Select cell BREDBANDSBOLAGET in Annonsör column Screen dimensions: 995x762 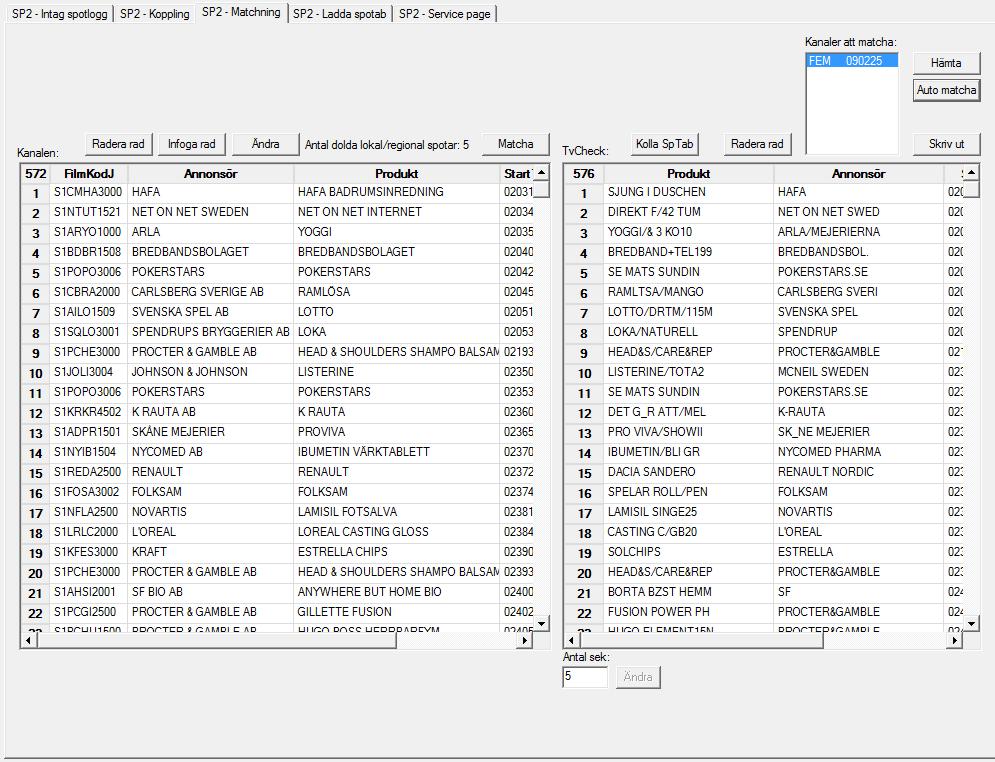(x=211, y=252)
